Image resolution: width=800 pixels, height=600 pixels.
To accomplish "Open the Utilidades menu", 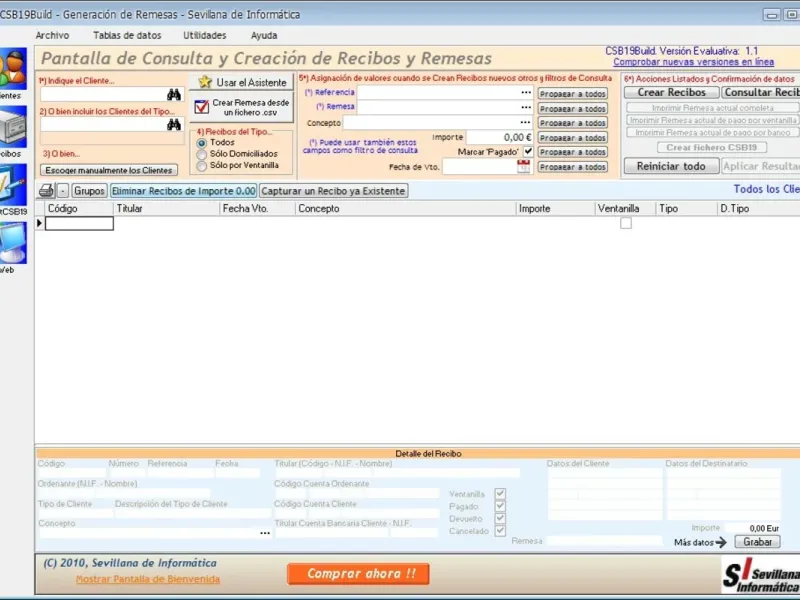I will point(205,35).
